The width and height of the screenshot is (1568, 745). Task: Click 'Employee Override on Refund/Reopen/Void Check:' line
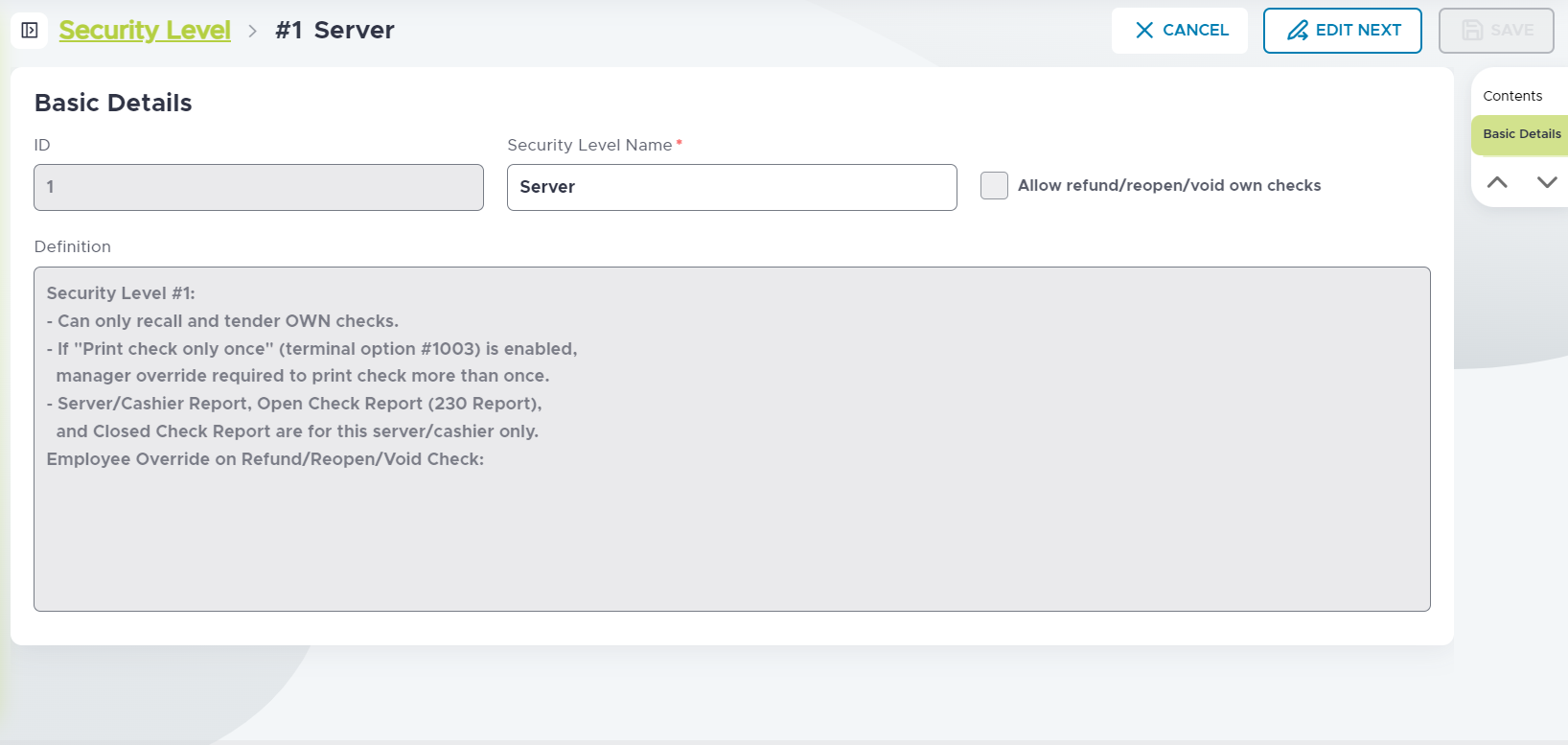[265, 459]
